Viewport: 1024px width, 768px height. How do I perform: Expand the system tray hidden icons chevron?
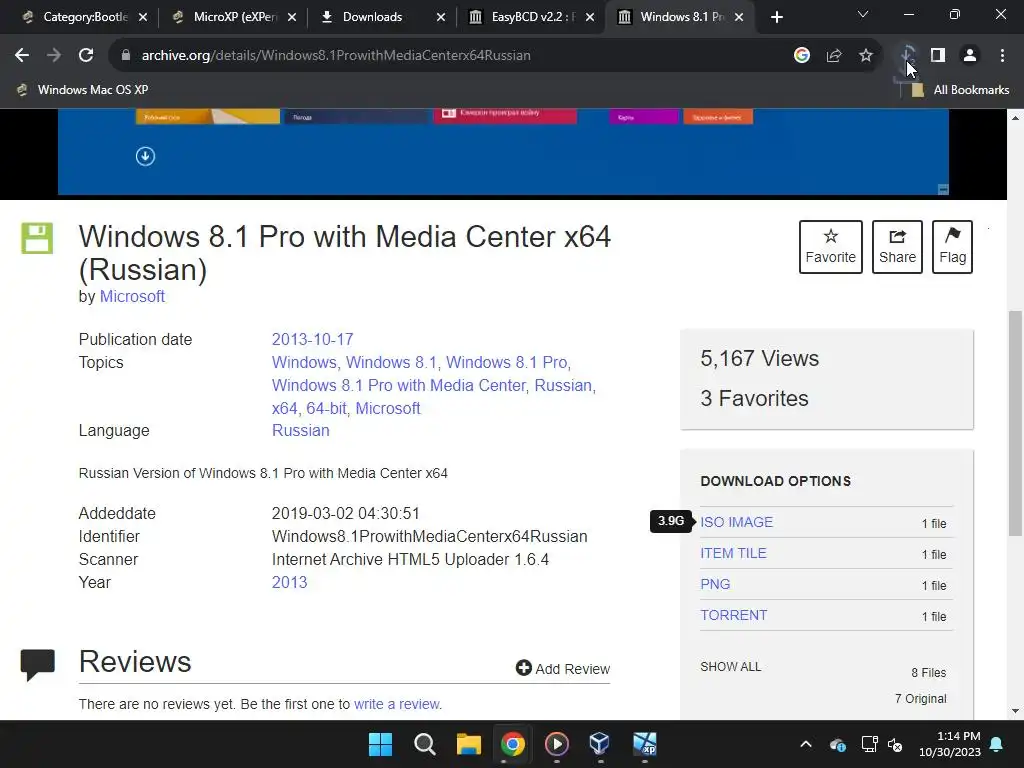(x=806, y=744)
